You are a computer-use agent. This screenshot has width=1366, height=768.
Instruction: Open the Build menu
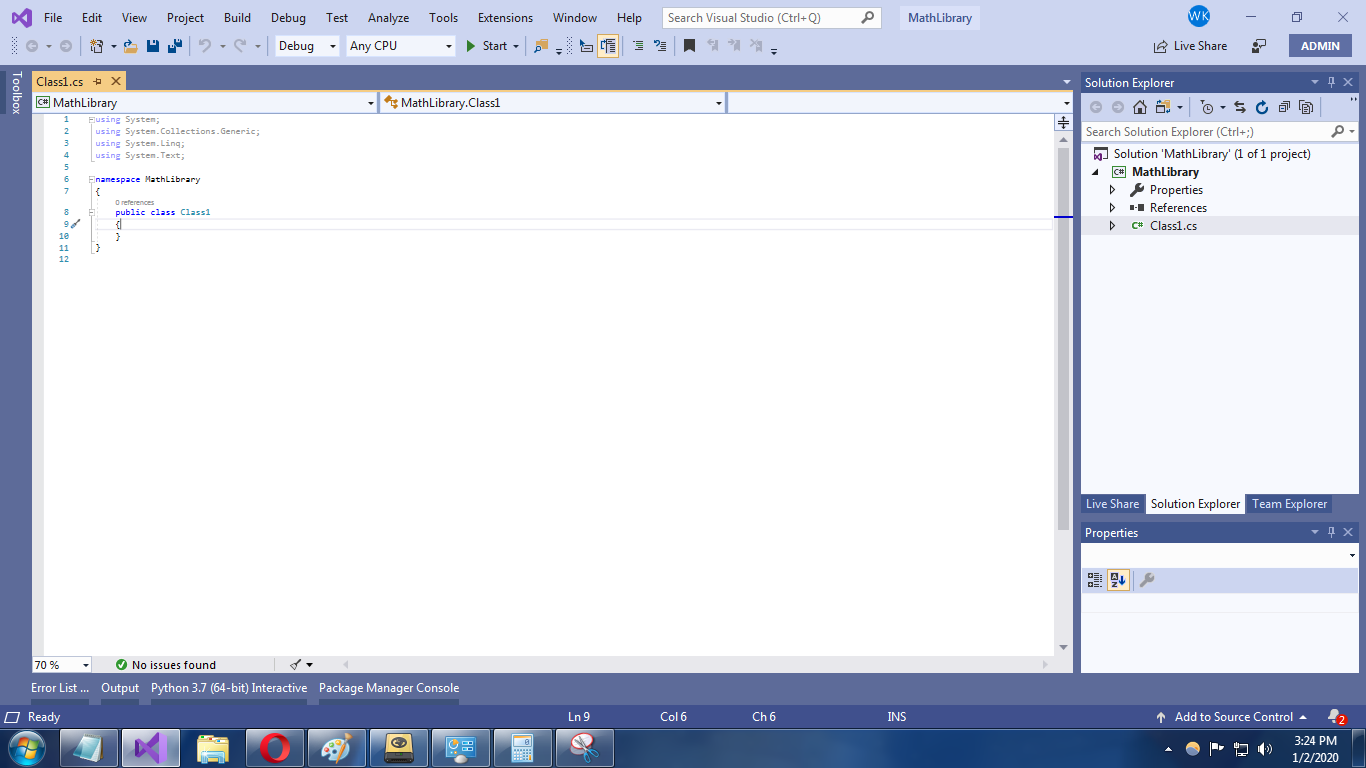[238, 18]
